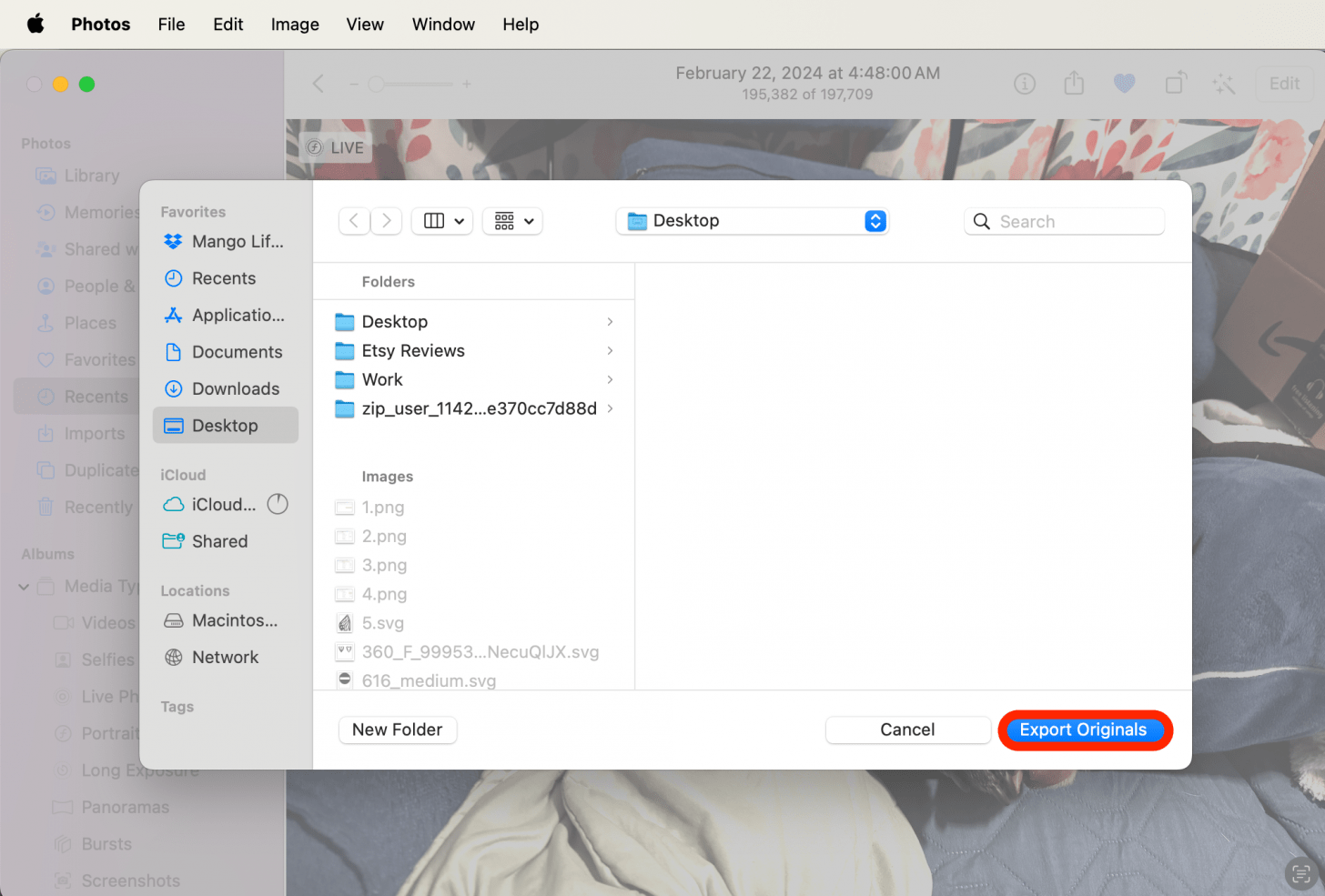
Task: Open the Work folder
Action: [474, 380]
